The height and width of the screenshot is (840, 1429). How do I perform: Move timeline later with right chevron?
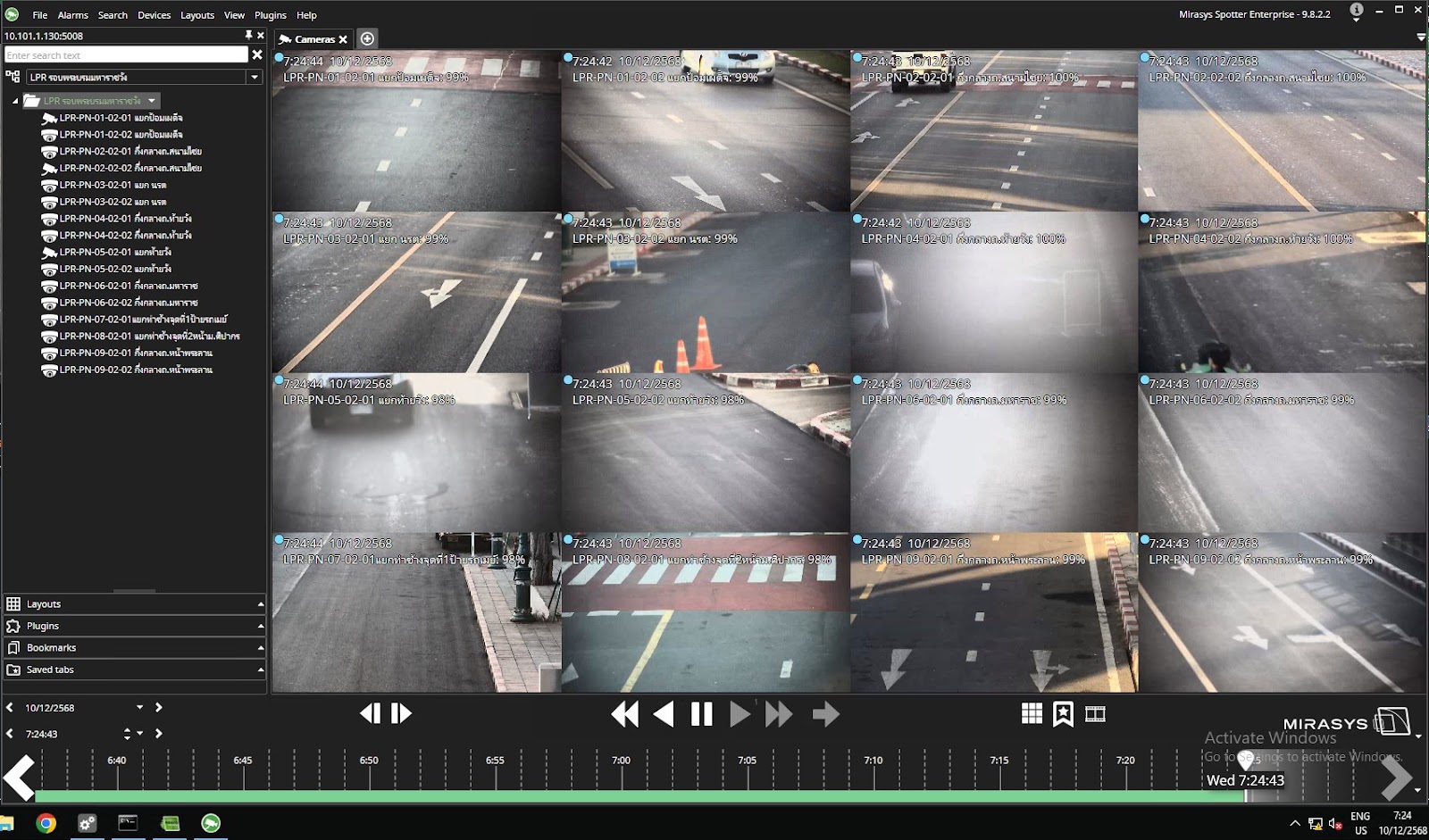[1397, 777]
